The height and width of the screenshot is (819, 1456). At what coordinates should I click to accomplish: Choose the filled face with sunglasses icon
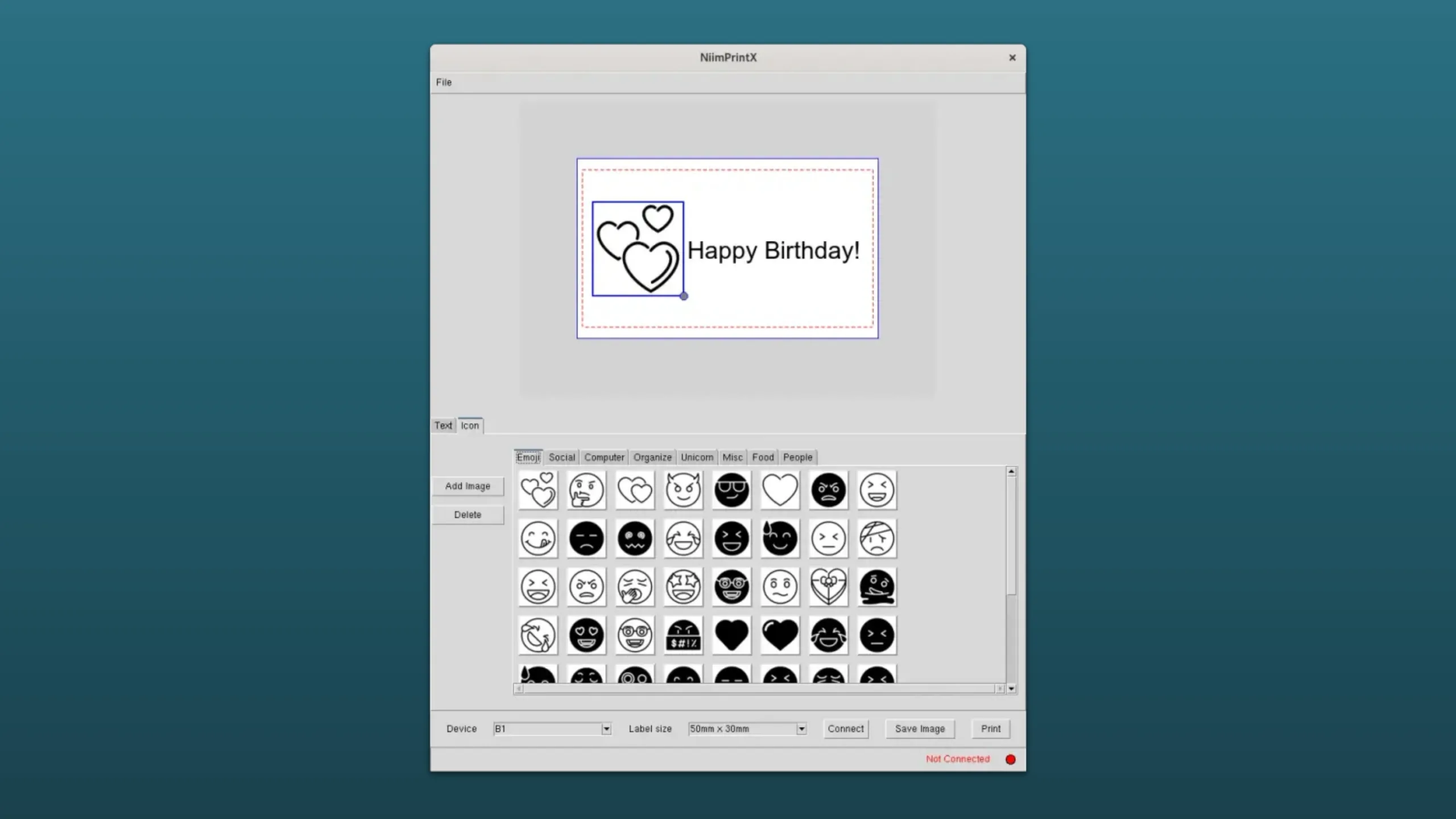click(x=731, y=490)
